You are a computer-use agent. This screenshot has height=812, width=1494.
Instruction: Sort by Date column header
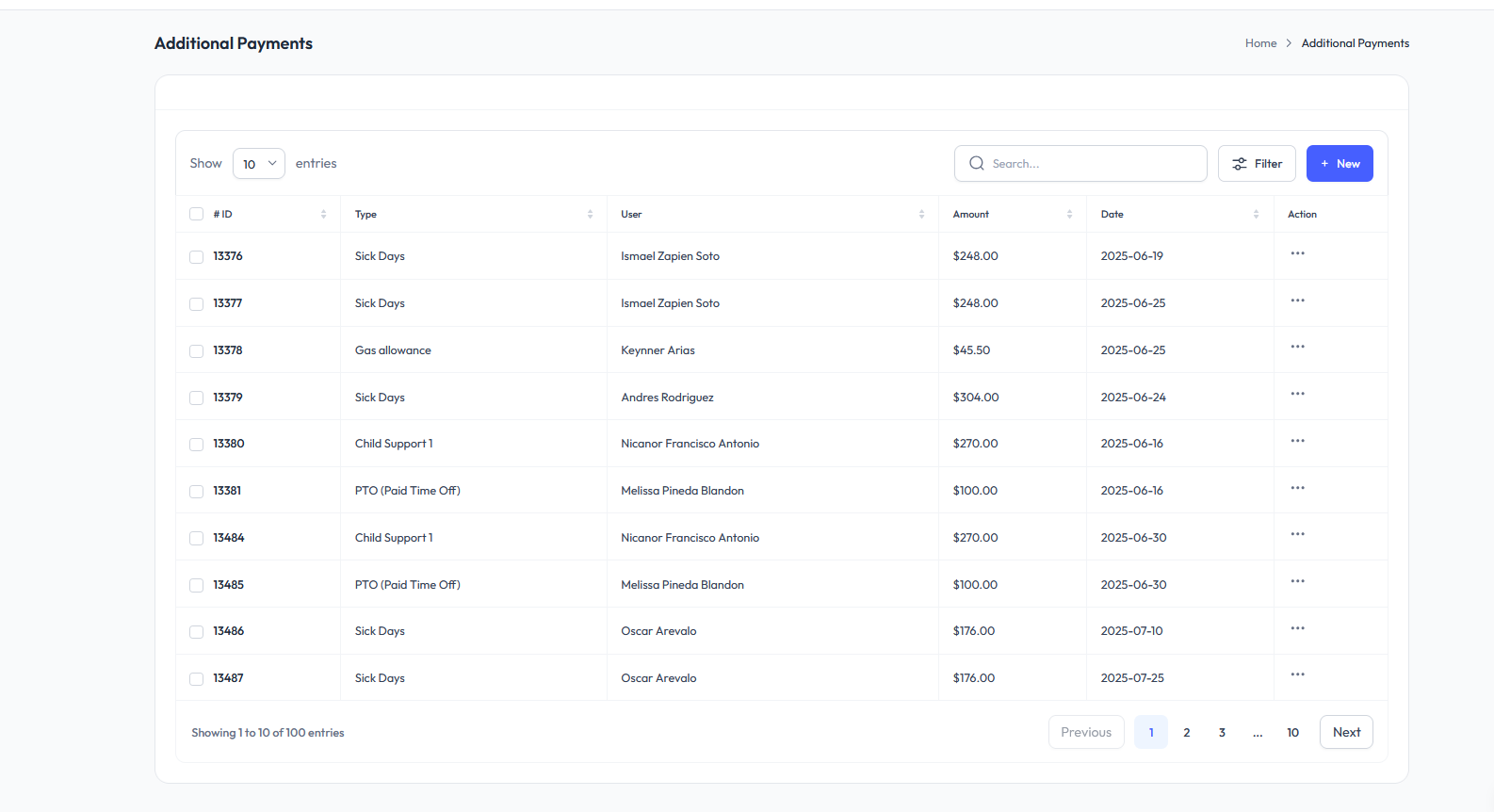click(1112, 215)
